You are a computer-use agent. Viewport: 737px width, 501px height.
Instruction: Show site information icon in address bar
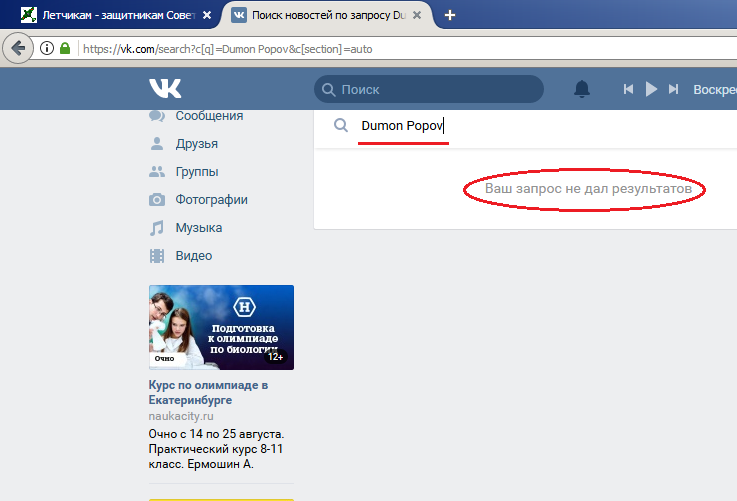pyautogui.click(x=46, y=48)
